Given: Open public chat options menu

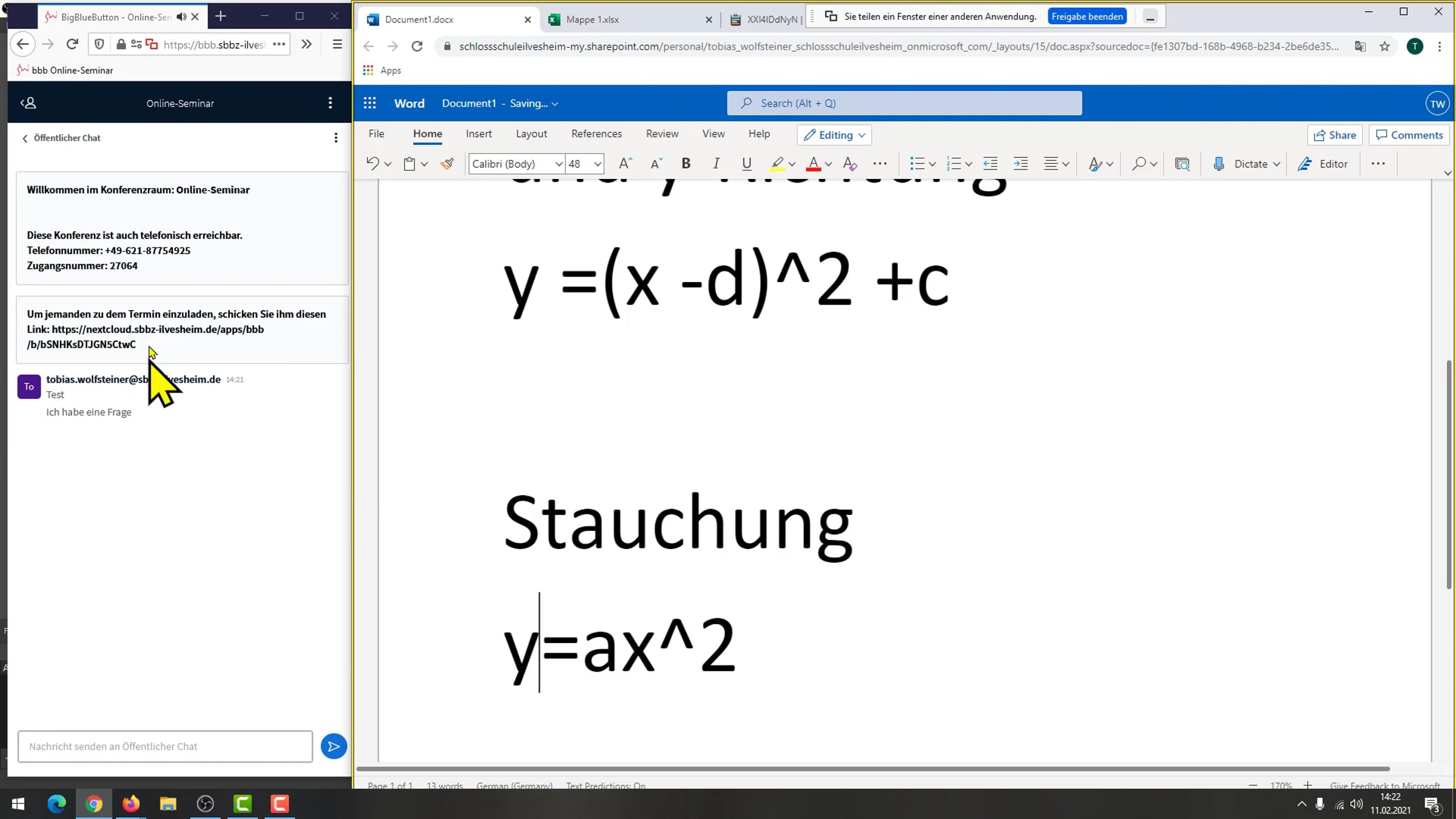Looking at the screenshot, I should point(335,138).
